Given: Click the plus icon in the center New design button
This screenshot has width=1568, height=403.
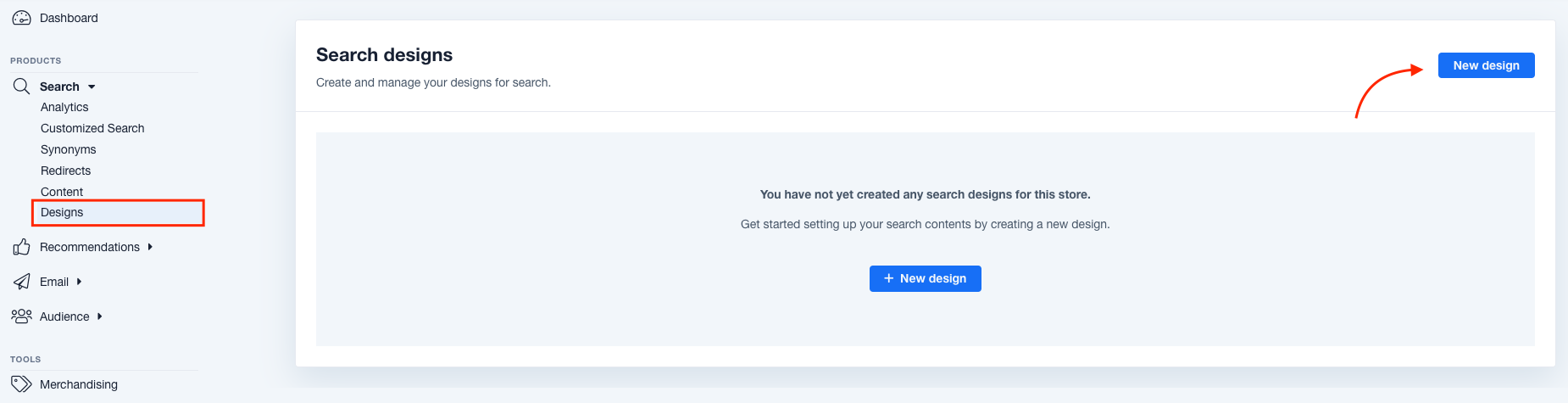Looking at the screenshot, I should pyautogui.click(x=888, y=278).
